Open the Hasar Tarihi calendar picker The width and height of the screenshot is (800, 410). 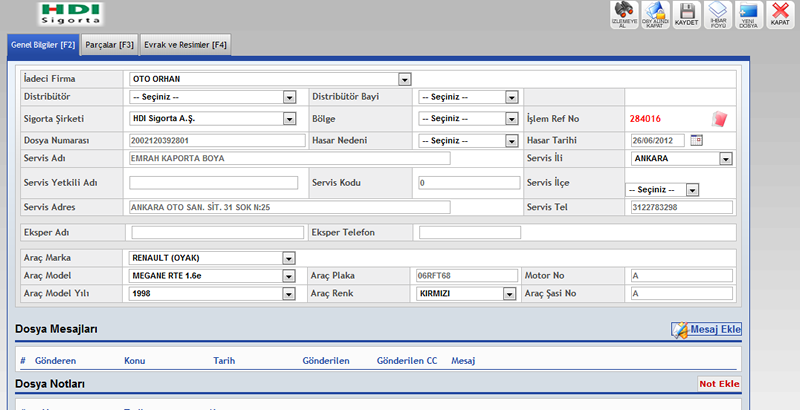(697, 140)
